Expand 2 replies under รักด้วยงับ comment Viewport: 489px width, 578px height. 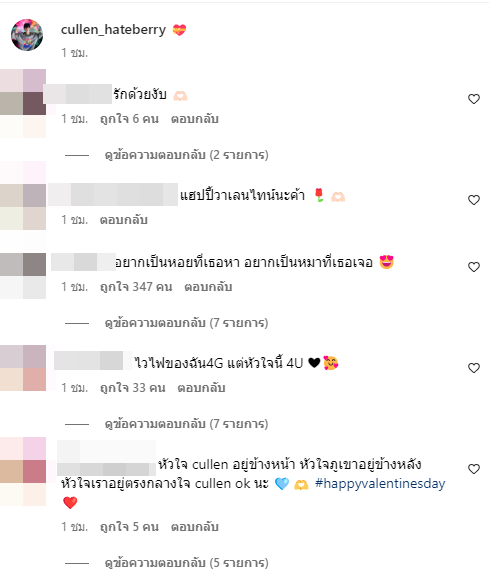186,155
